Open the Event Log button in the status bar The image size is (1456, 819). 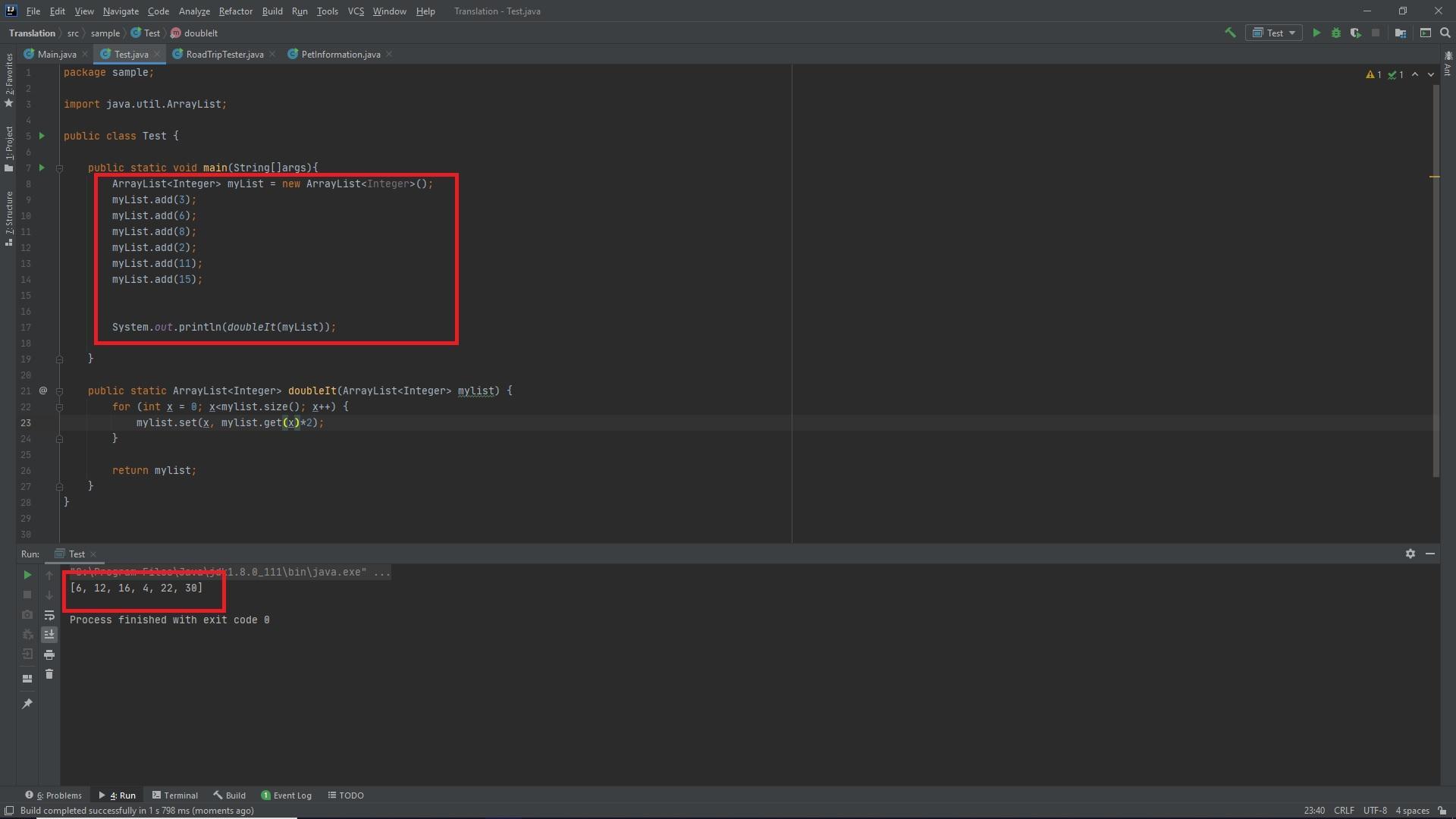pyautogui.click(x=287, y=795)
